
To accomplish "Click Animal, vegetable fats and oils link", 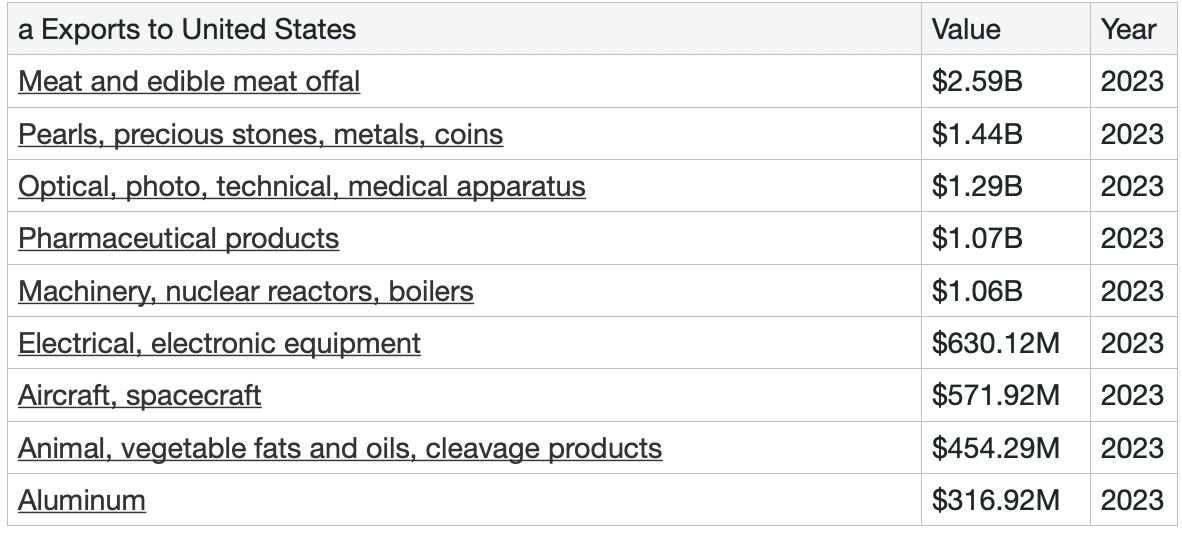I will point(339,448).
